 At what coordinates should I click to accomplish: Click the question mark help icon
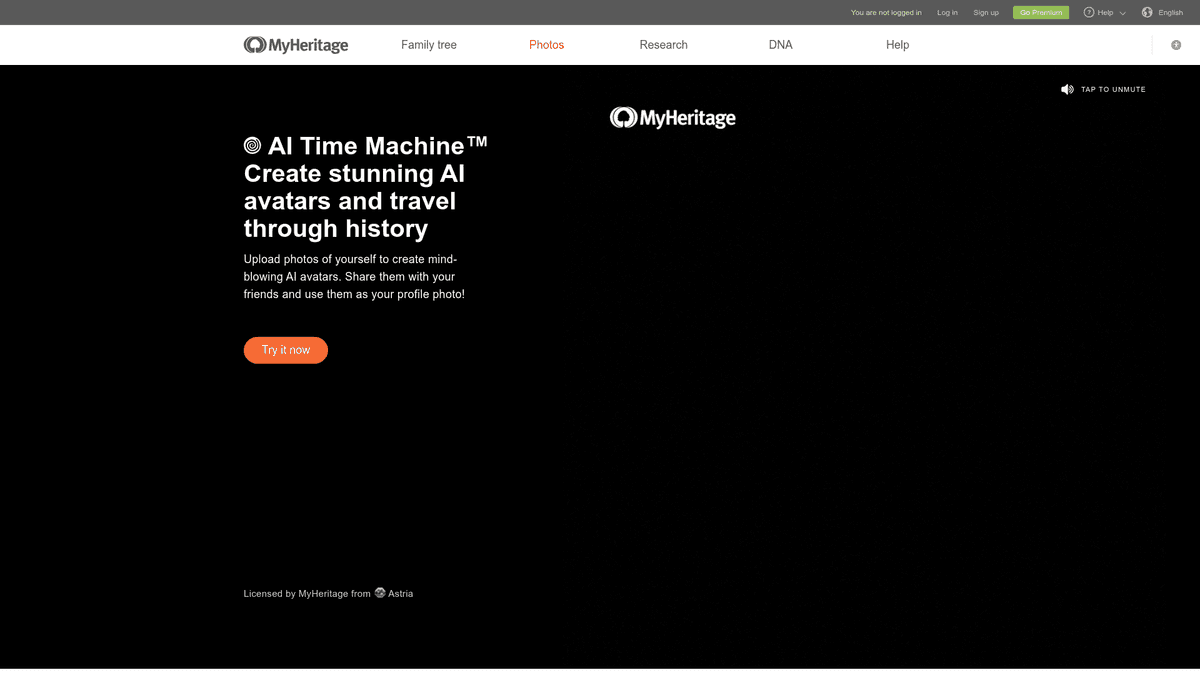(1089, 13)
